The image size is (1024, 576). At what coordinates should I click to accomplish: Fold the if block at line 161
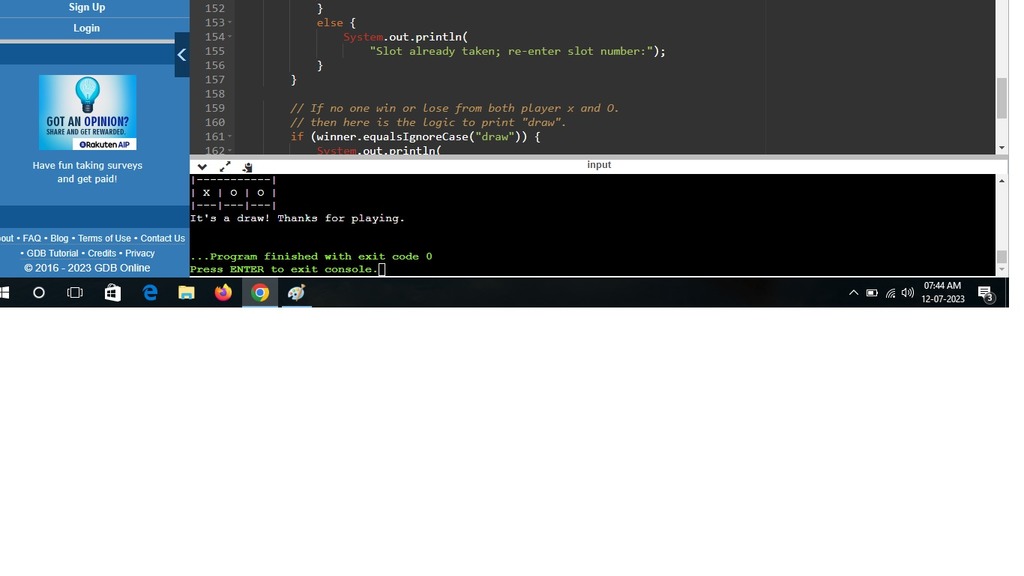point(230,137)
